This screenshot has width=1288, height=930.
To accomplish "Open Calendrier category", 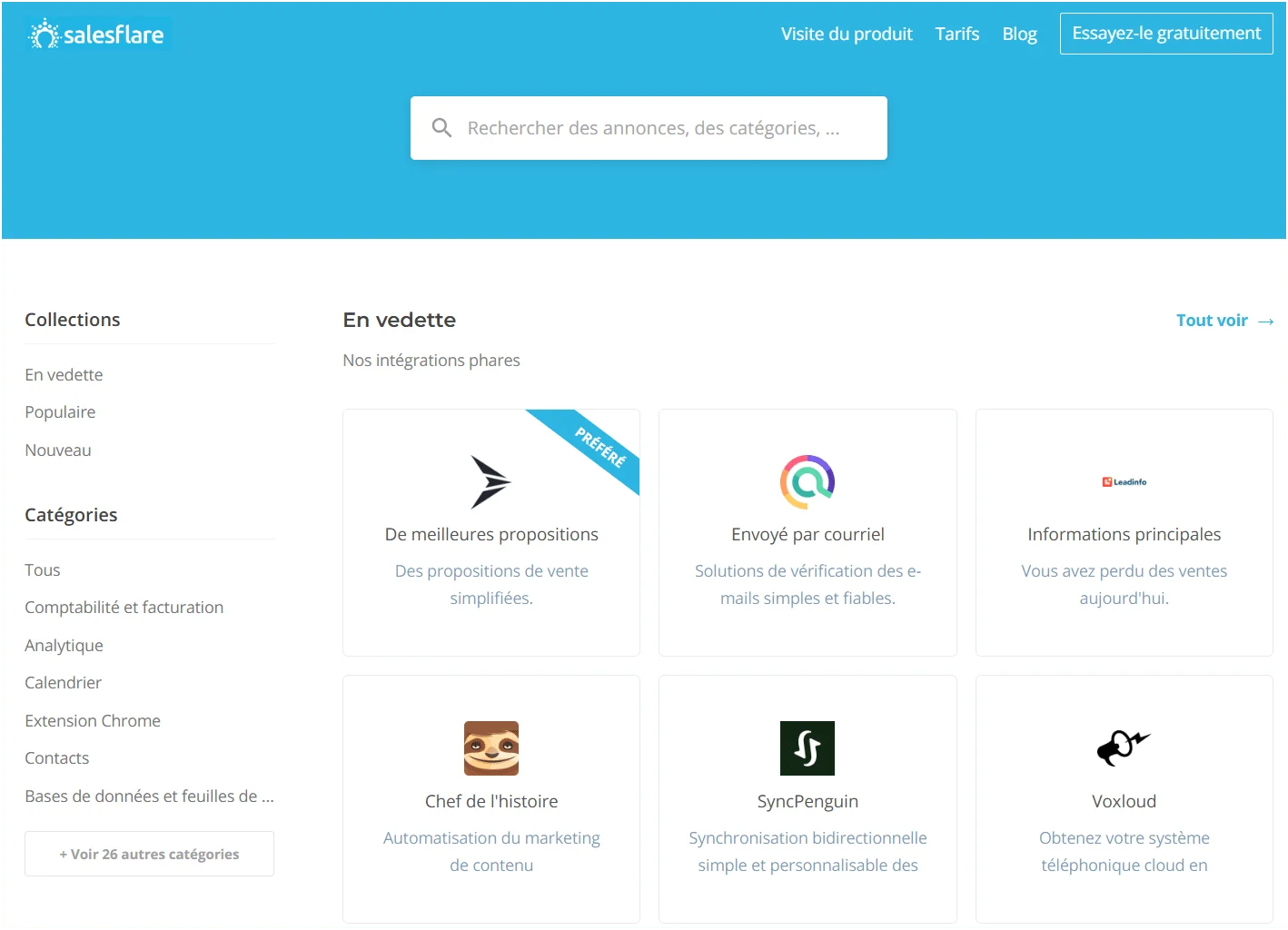I will point(64,683).
